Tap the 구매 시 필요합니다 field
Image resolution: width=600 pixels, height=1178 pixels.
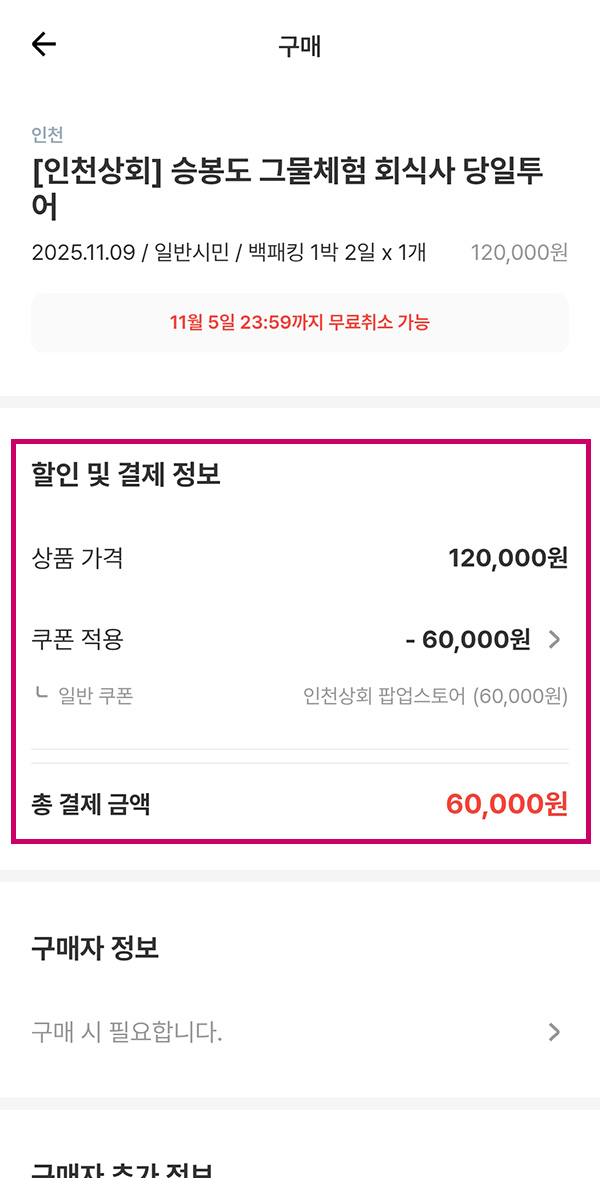tap(127, 1032)
